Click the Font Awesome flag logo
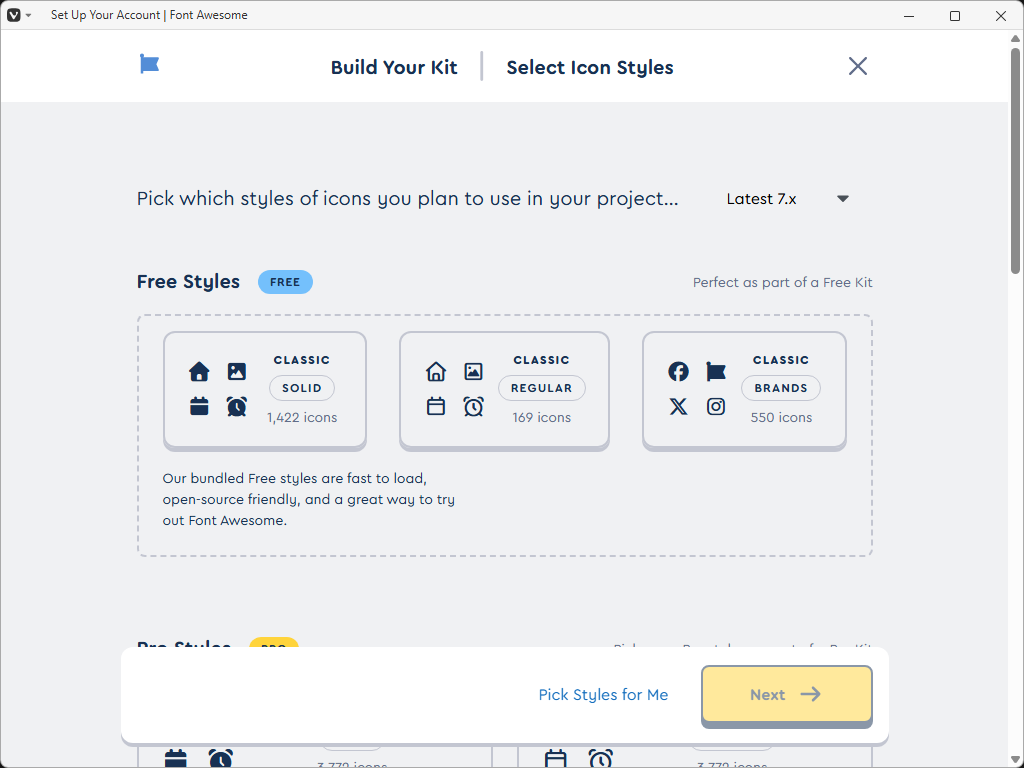The height and width of the screenshot is (768, 1024). (x=150, y=65)
